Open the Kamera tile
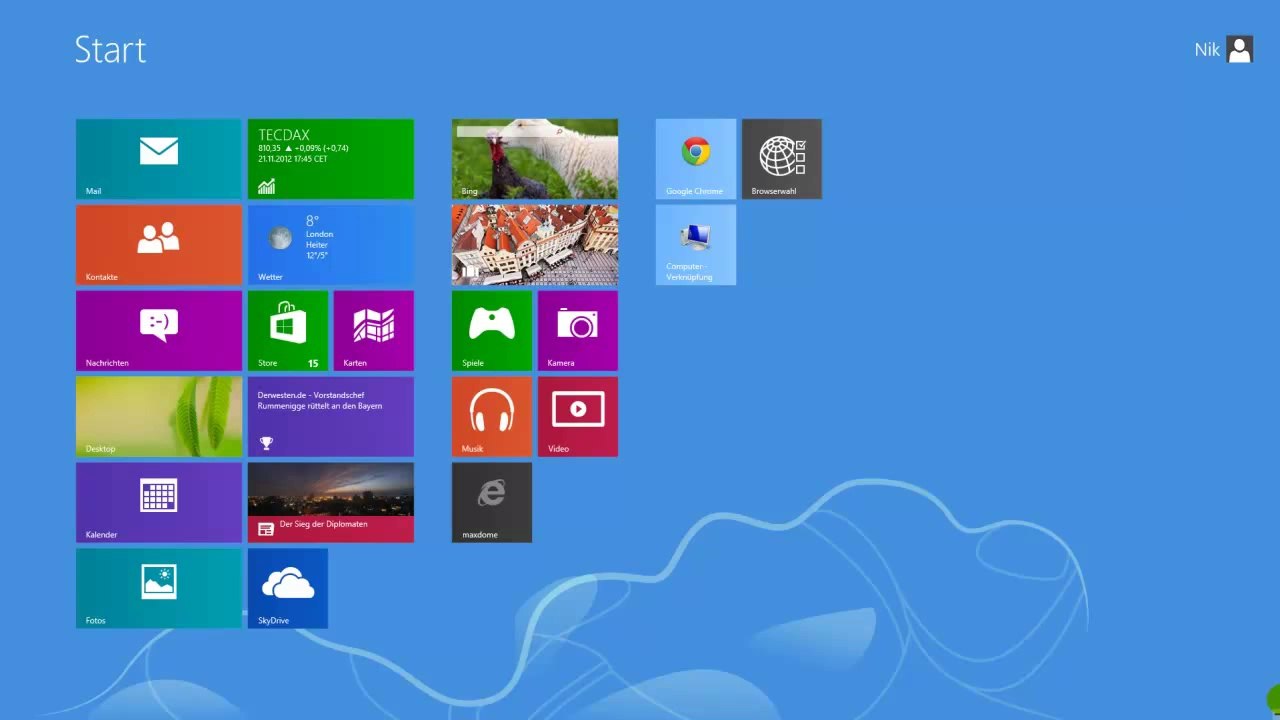Screen dimensions: 1280x720 pyautogui.click(x=578, y=331)
